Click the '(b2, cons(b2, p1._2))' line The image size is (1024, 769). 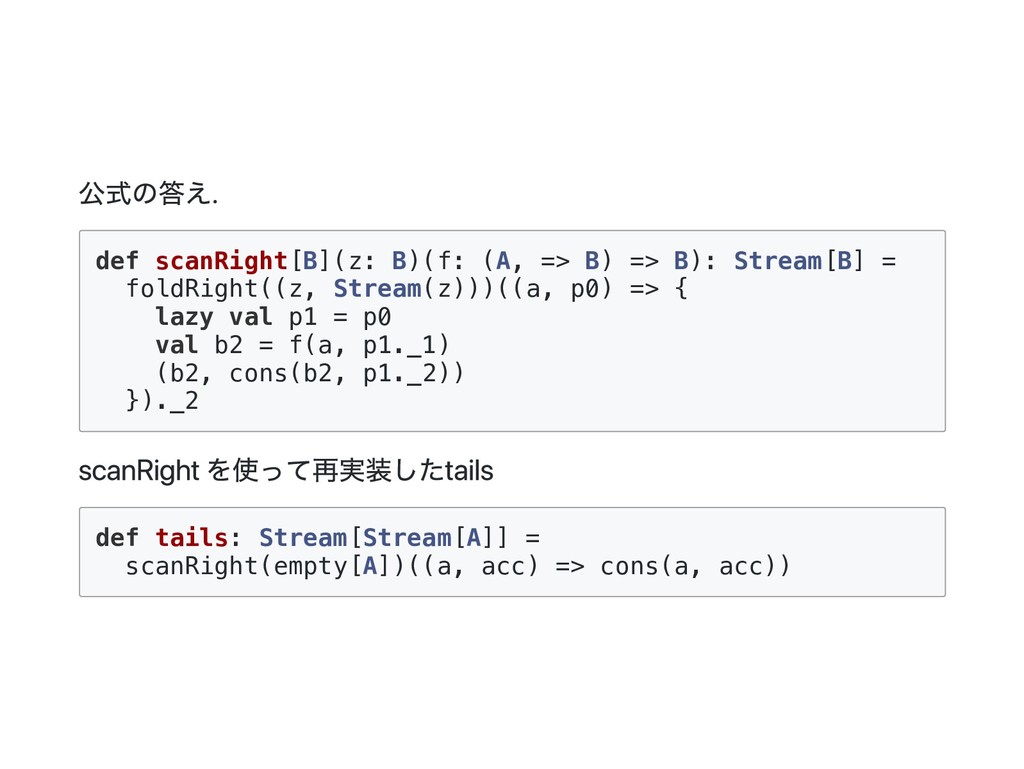tap(309, 374)
